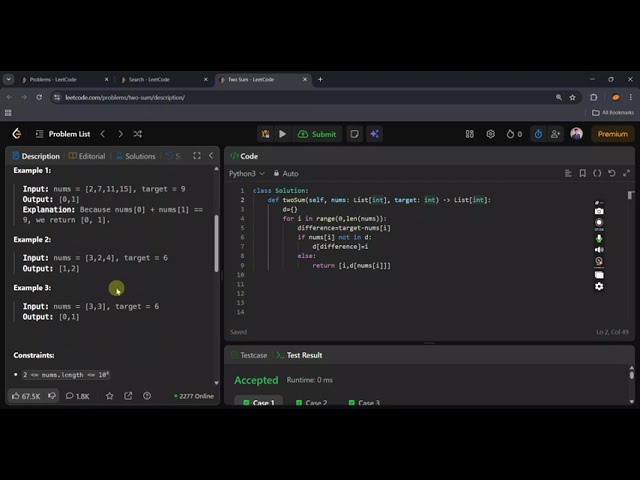
Task: Go to next problem arrow
Action: (x=120, y=134)
